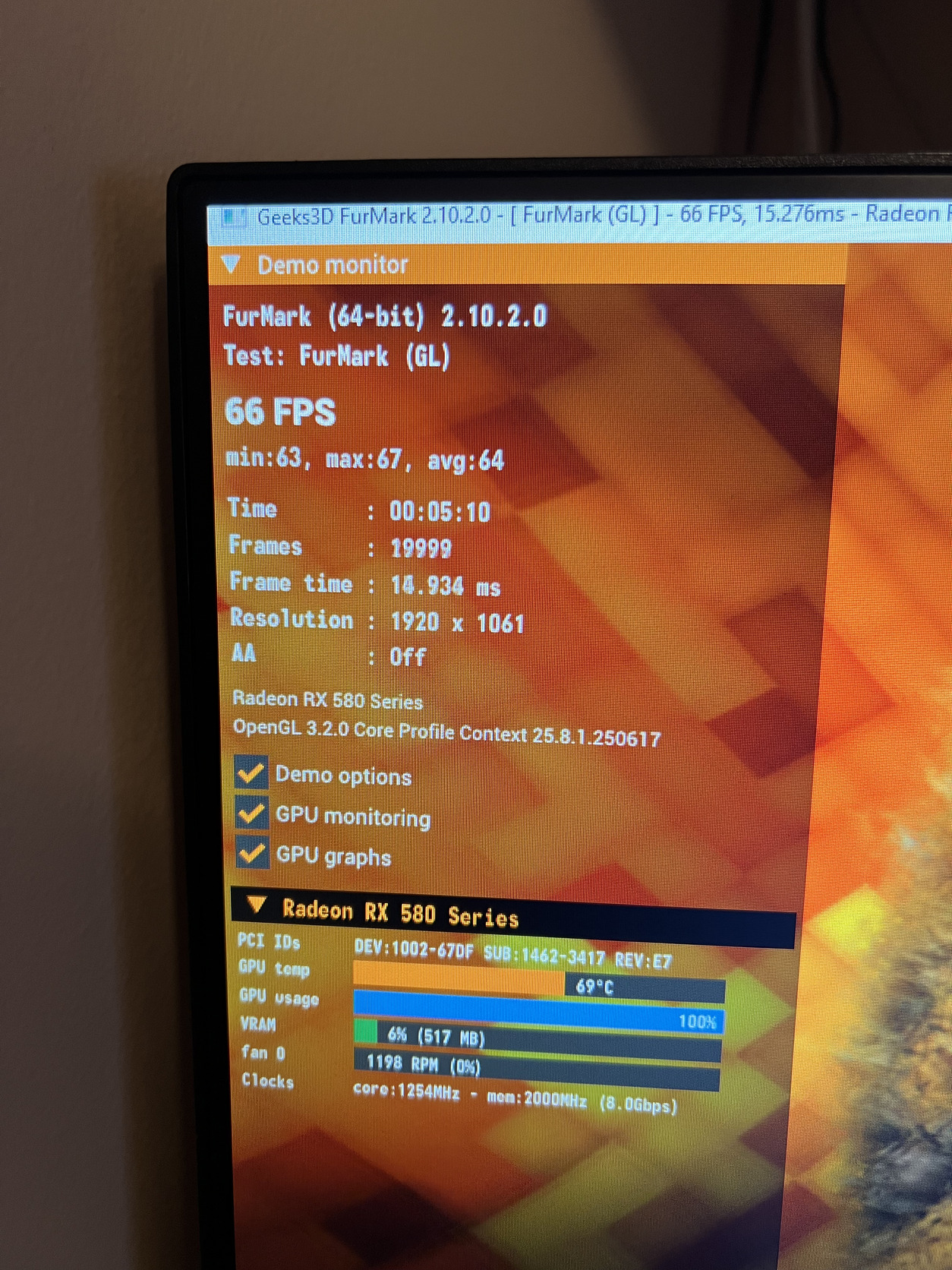Screen dimensions: 952x1270
Task: Click the VRAM 6% (517 MB) bar
Action: click(538, 1040)
